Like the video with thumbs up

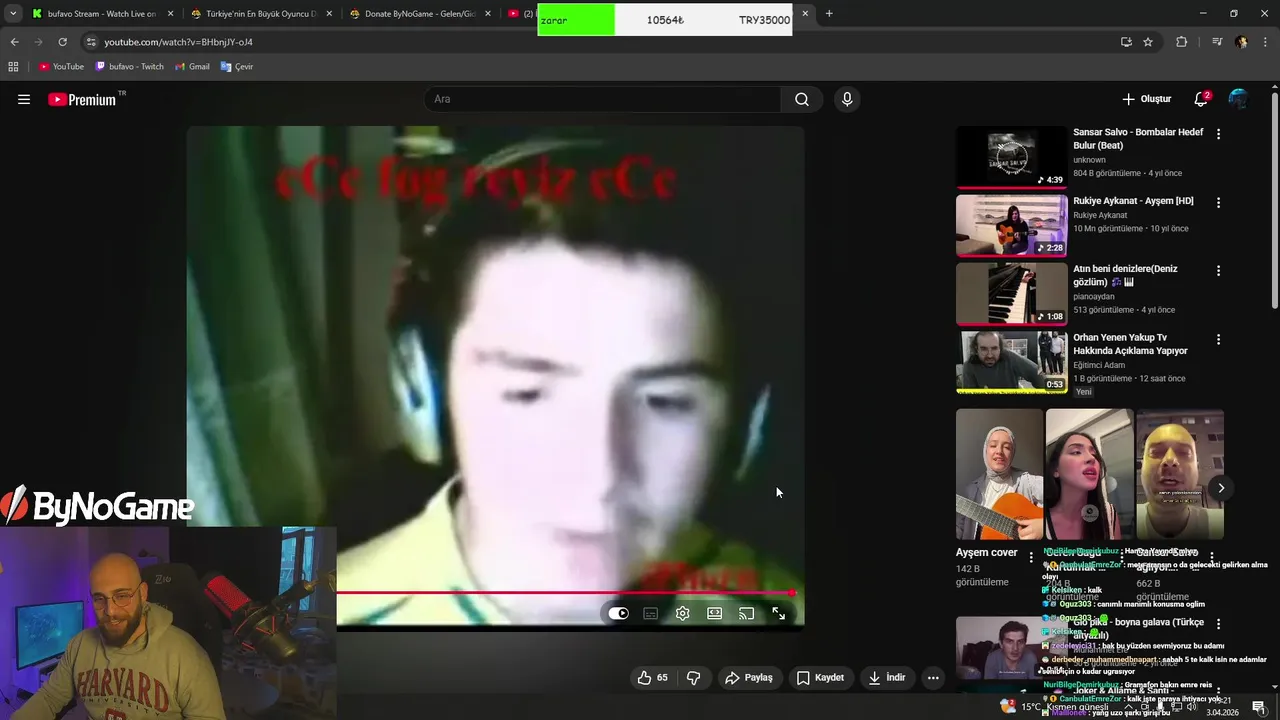653,678
